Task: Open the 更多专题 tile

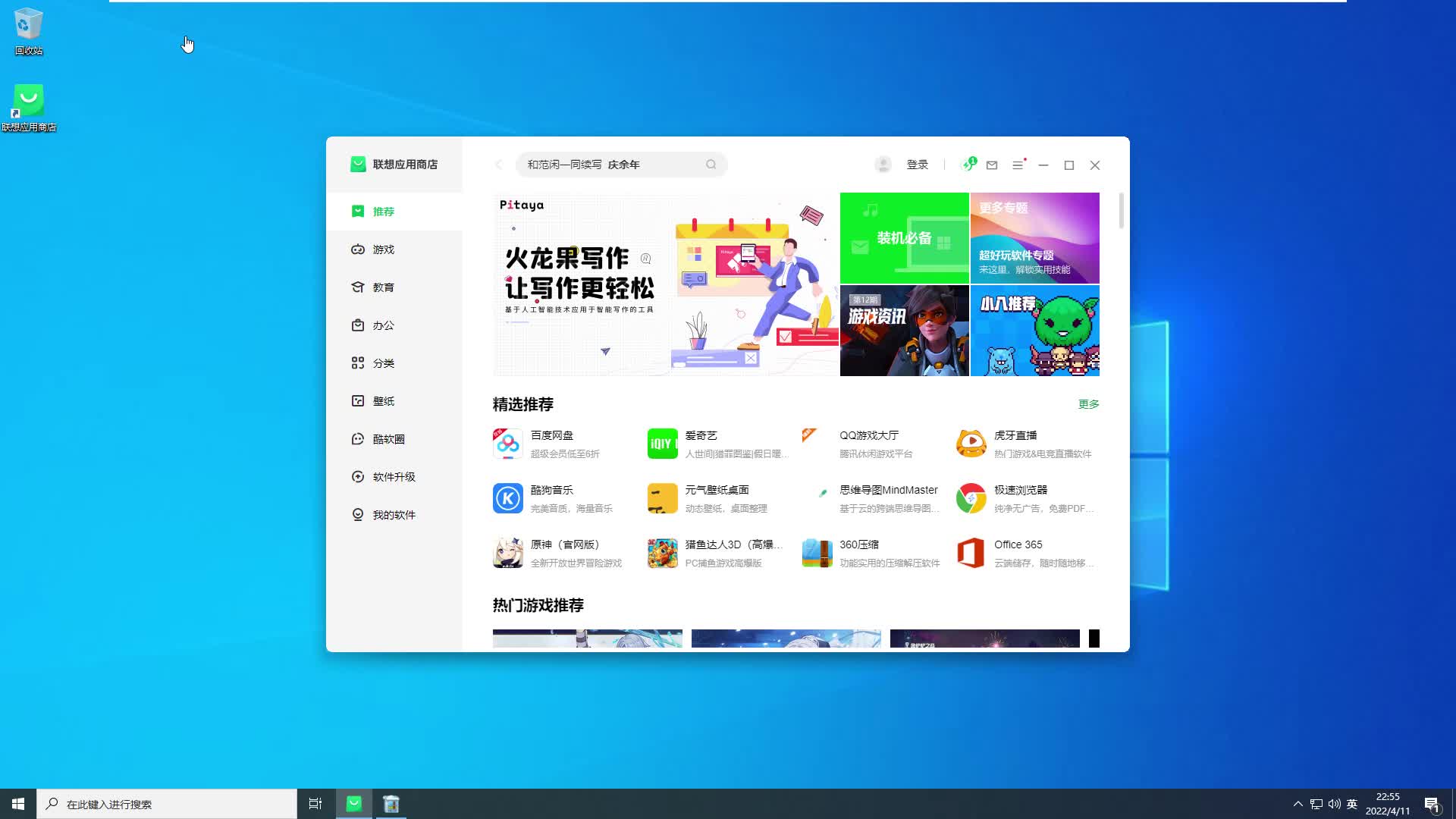Action: pyautogui.click(x=1035, y=238)
